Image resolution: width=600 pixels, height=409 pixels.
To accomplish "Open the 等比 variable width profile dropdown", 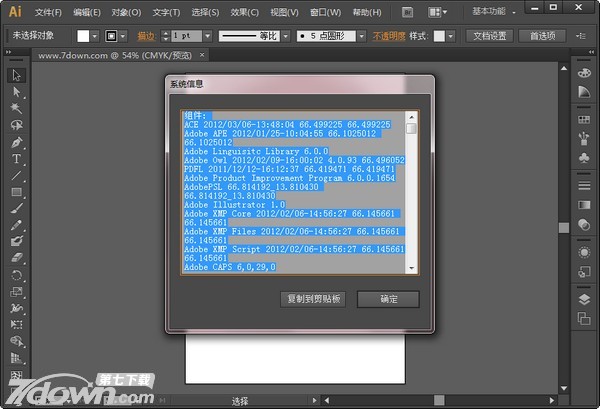I will pyautogui.click(x=285, y=36).
